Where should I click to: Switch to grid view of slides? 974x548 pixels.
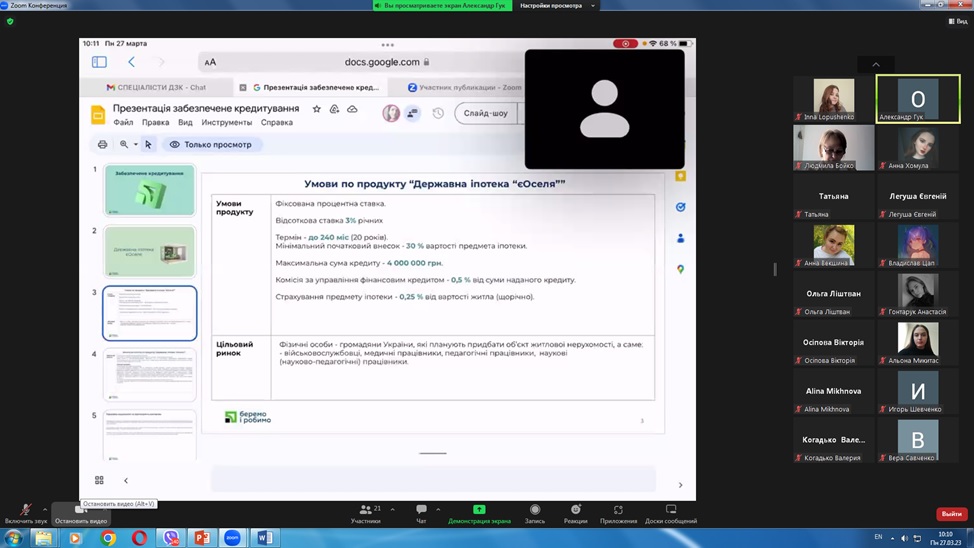(99, 480)
